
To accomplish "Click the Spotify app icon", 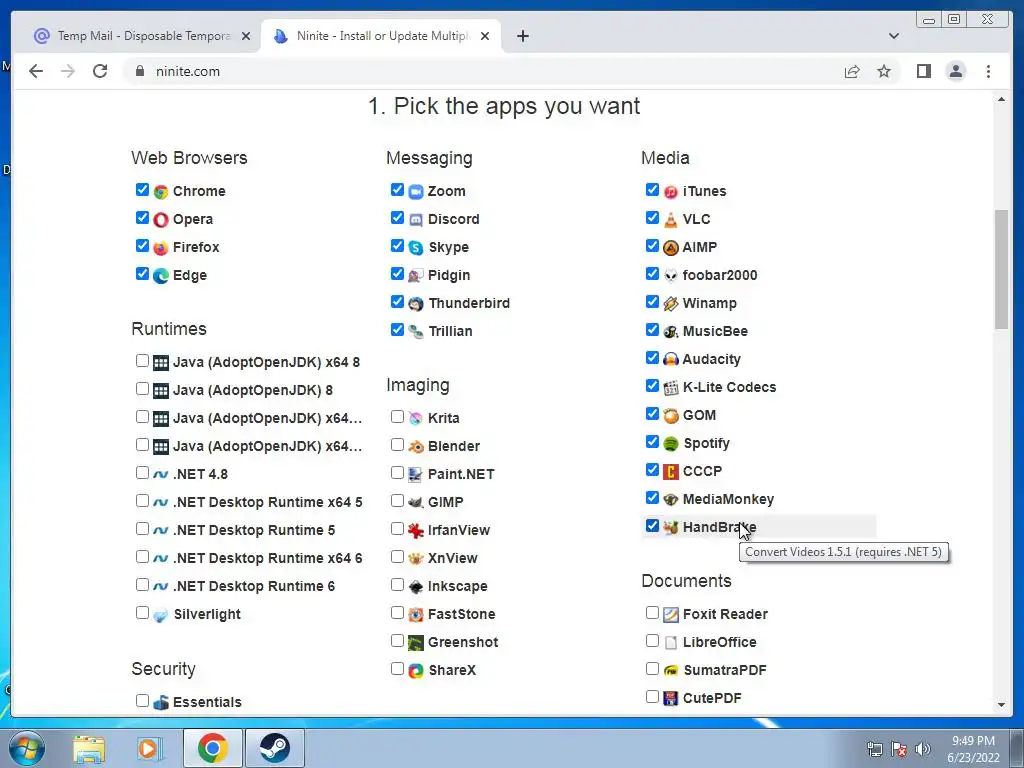I will click(x=671, y=443).
